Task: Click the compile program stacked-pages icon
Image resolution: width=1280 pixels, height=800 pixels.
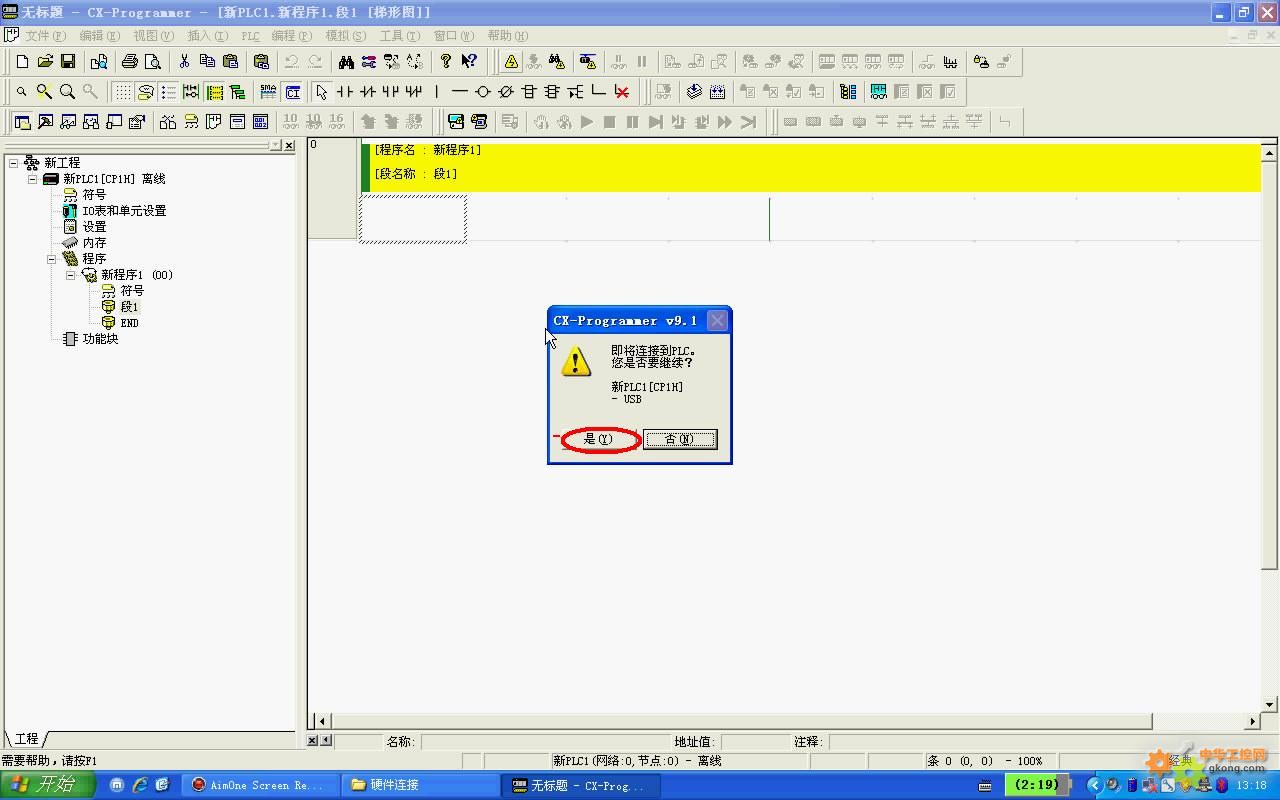Action: tap(695, 92)
